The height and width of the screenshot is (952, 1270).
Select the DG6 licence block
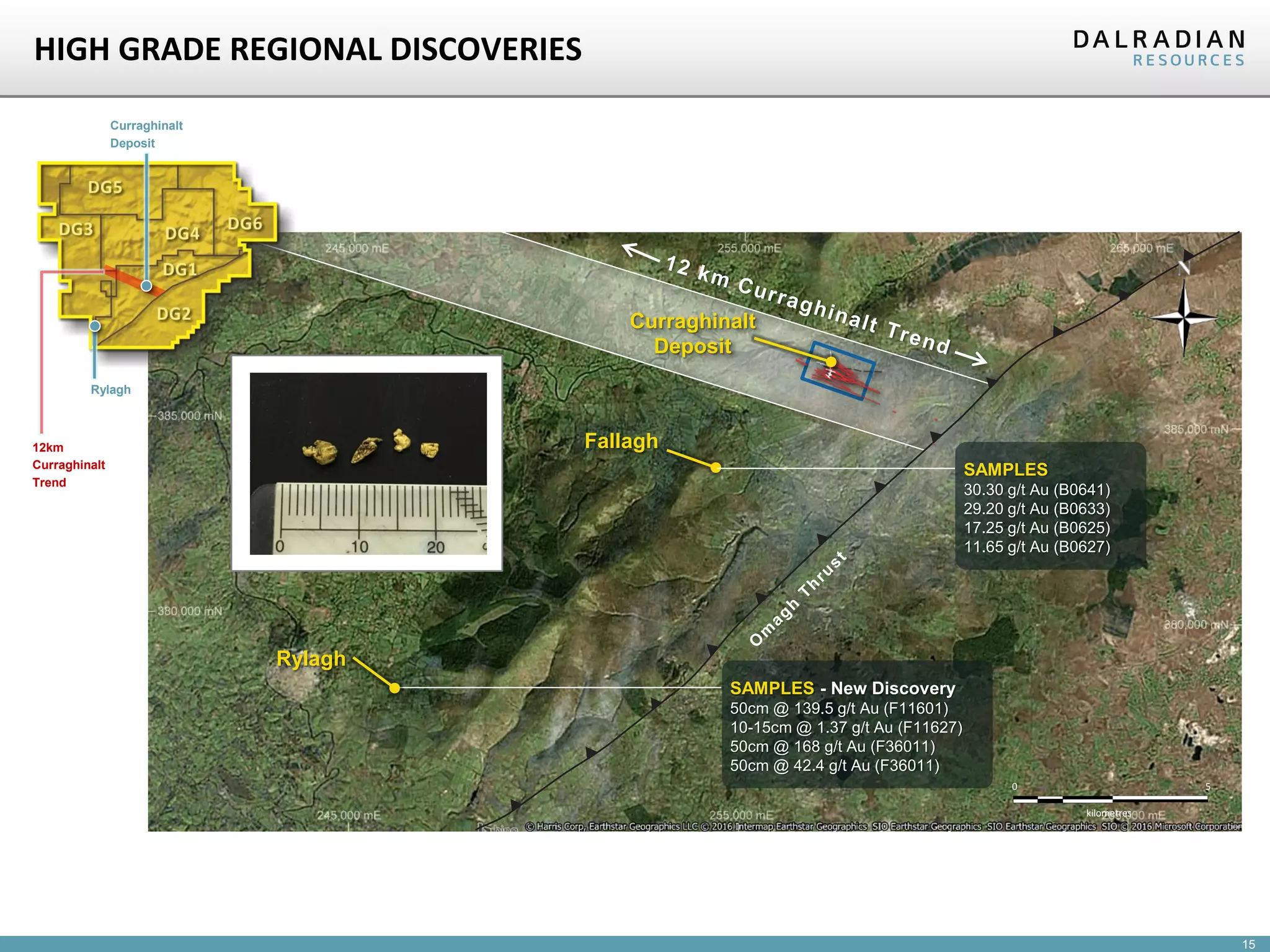[x=245, y=224]
